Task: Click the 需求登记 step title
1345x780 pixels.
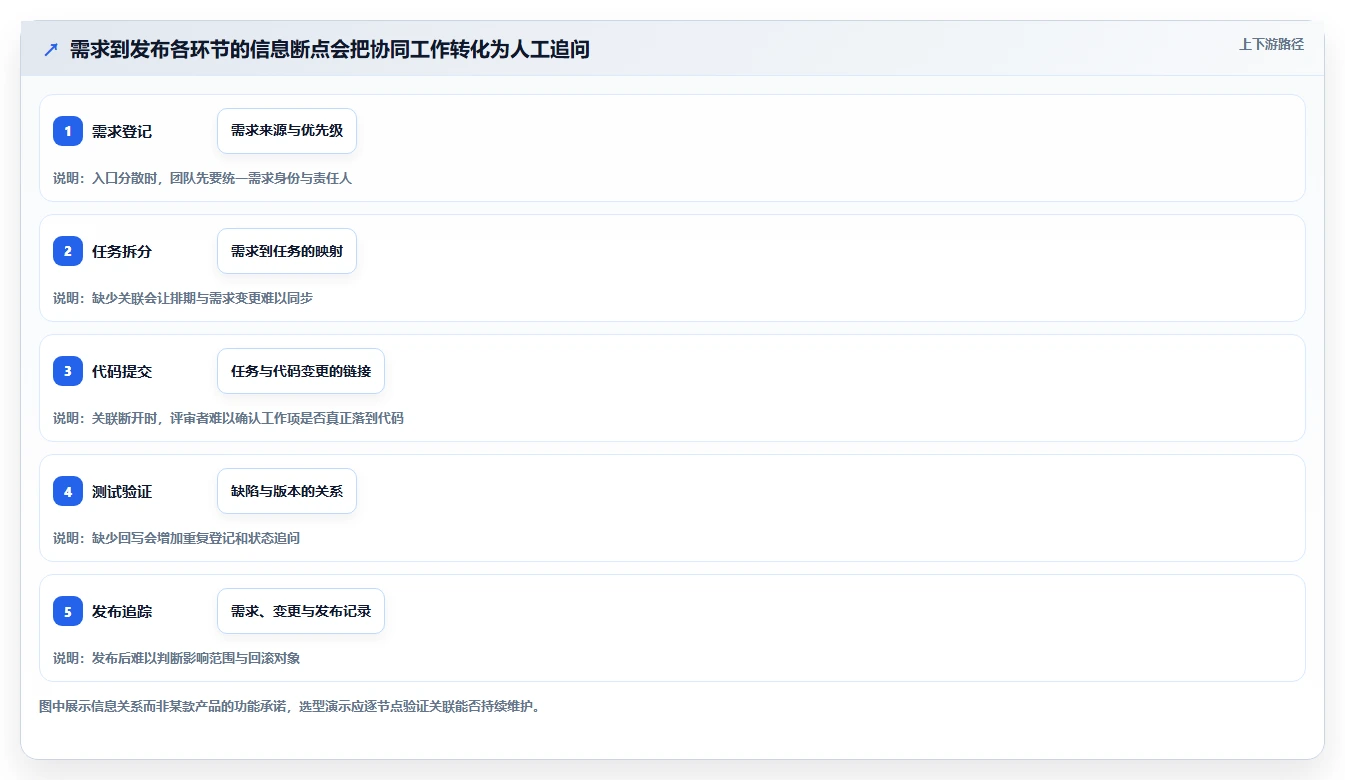Action: pos(122,132)
